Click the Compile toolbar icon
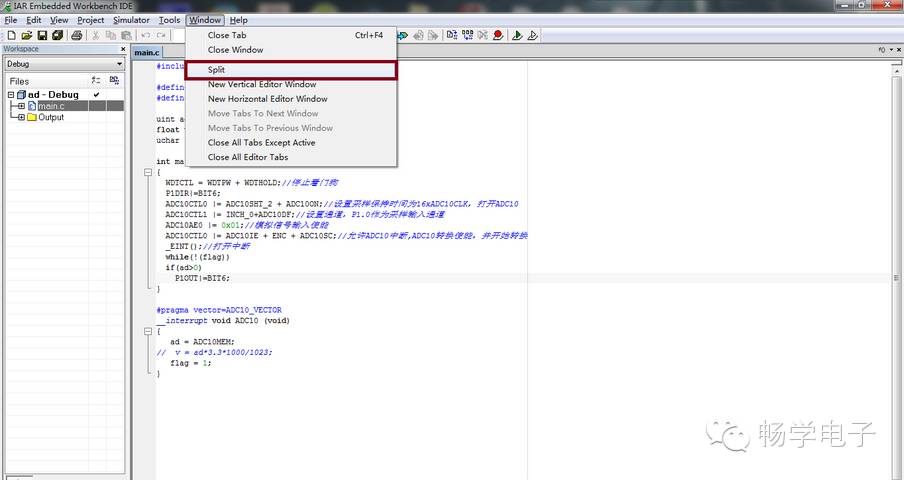 (x=452, y=35)
